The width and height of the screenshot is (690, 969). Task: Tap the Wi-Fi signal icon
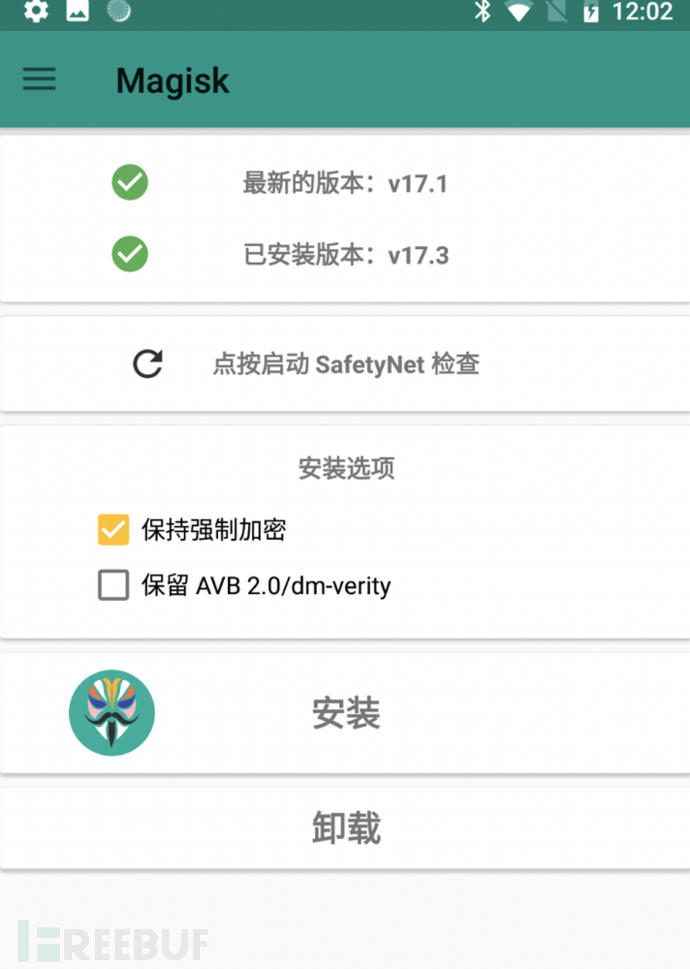[519, 12]
